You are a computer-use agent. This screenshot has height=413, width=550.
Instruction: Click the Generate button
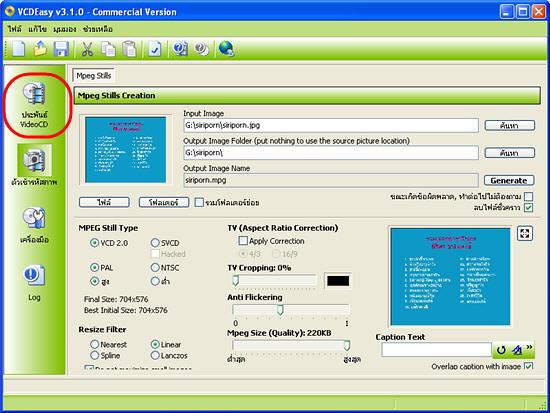(x=509, y=180)
